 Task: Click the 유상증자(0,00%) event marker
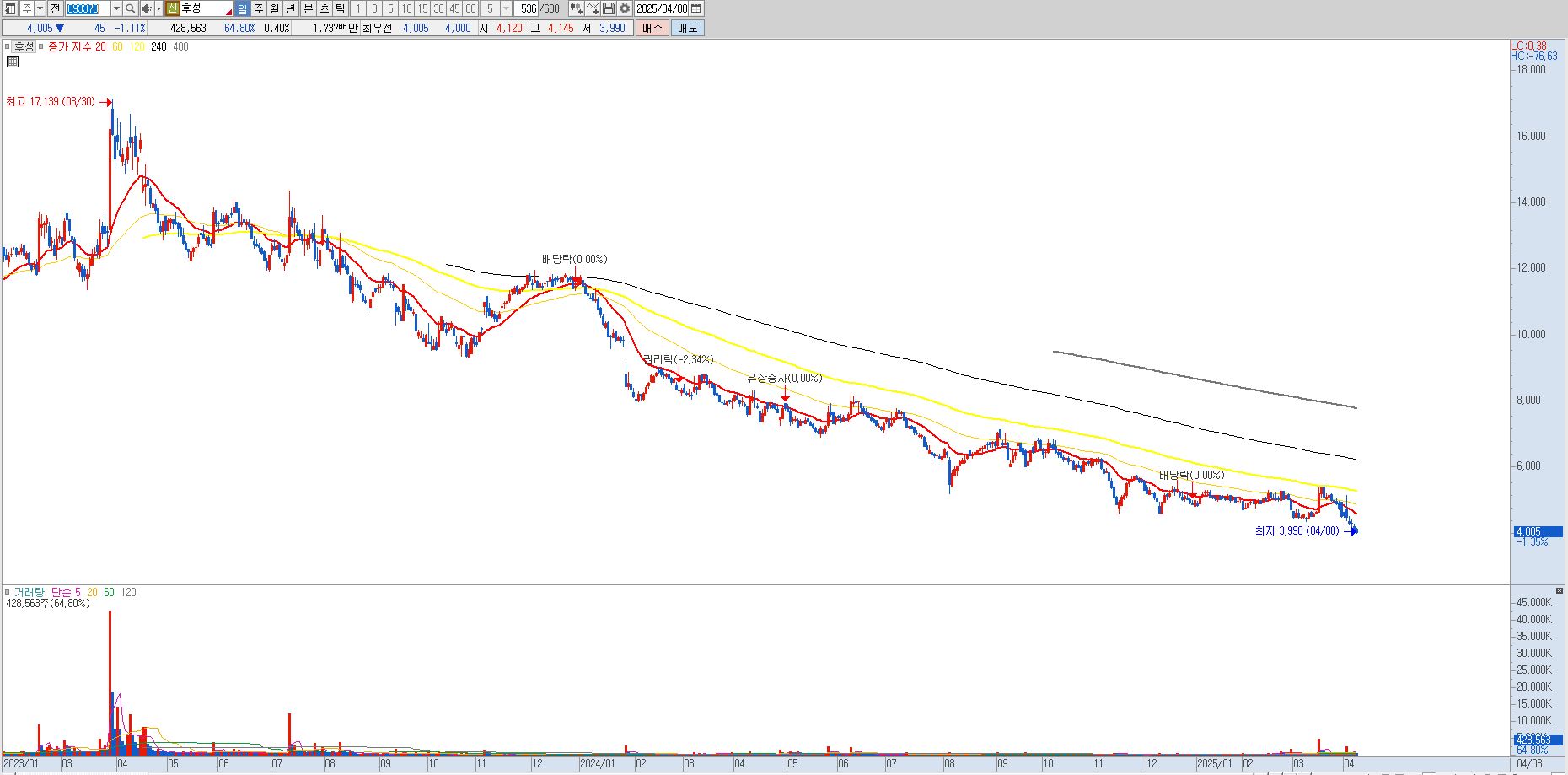785,379
